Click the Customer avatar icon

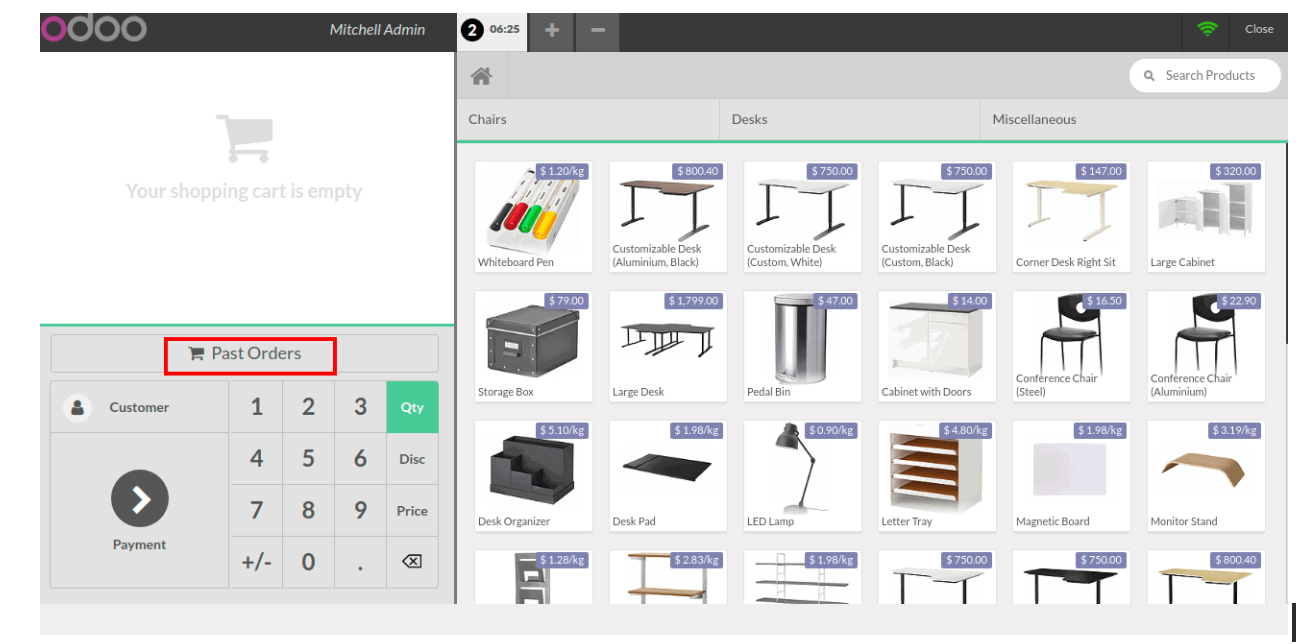click(x=77, y=407)
